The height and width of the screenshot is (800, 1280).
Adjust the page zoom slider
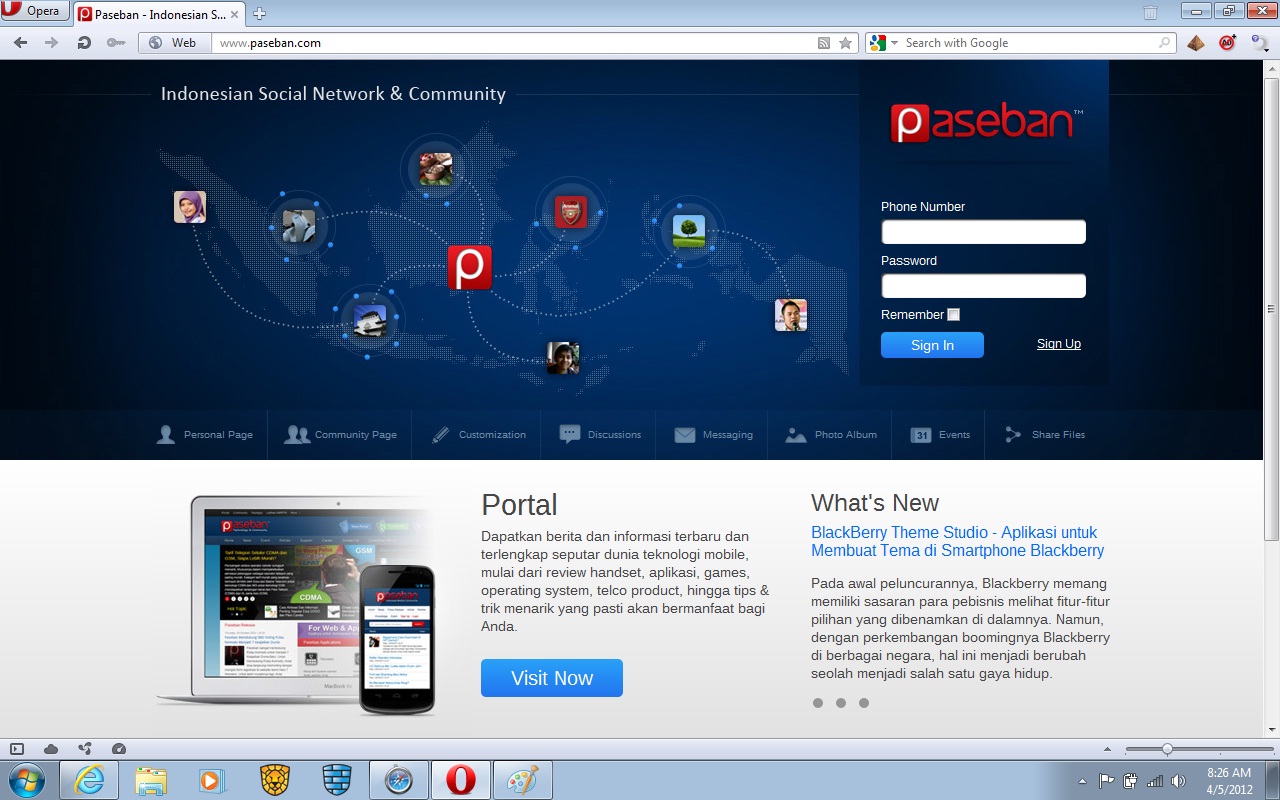[1167, 749]
